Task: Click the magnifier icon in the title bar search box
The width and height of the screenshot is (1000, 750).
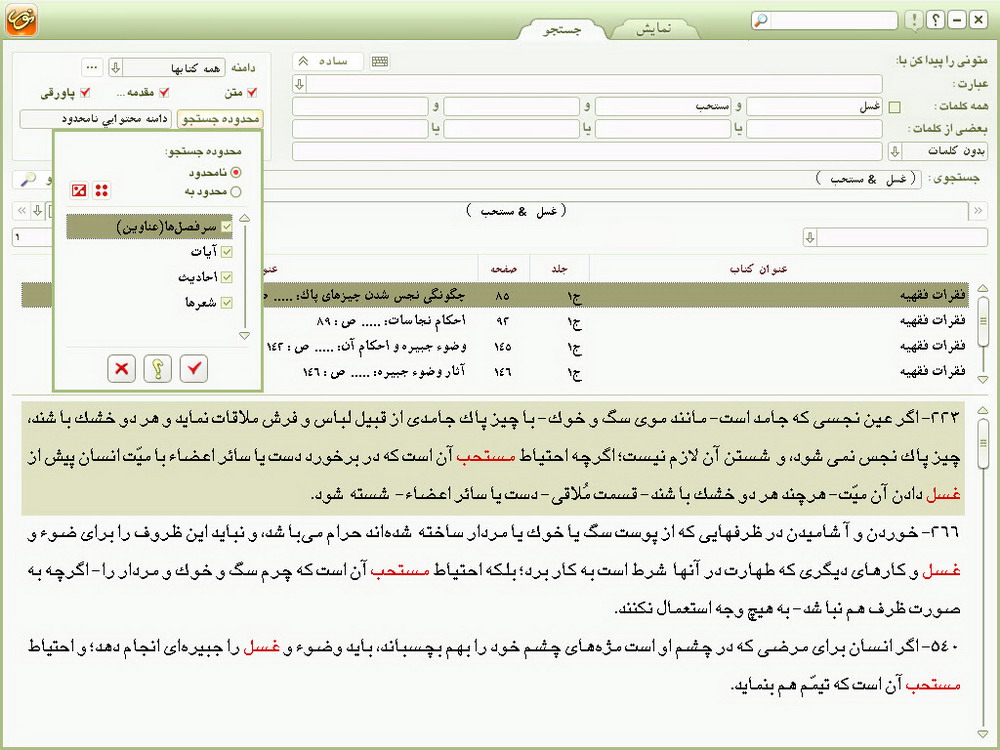Action: pyautogui.click(x=761, y=20)
